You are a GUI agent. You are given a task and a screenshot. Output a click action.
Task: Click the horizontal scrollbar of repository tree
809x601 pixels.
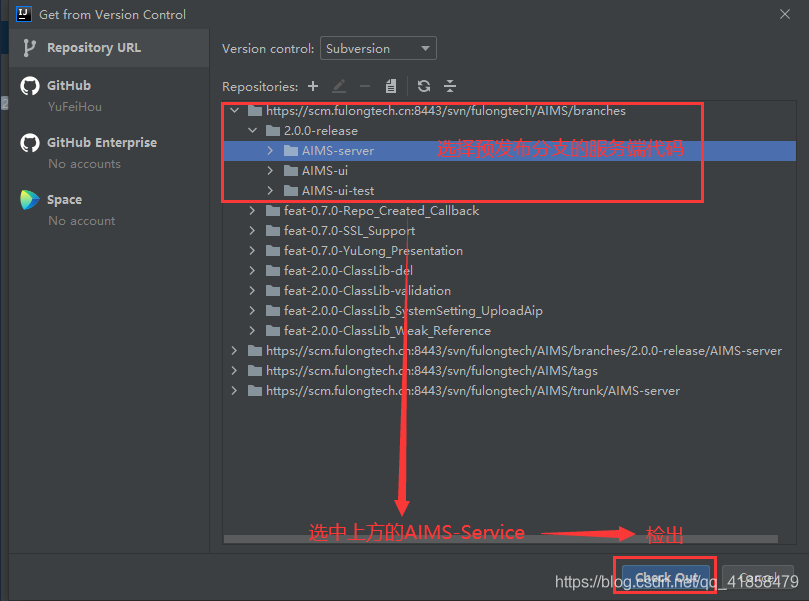coord(500,539)
